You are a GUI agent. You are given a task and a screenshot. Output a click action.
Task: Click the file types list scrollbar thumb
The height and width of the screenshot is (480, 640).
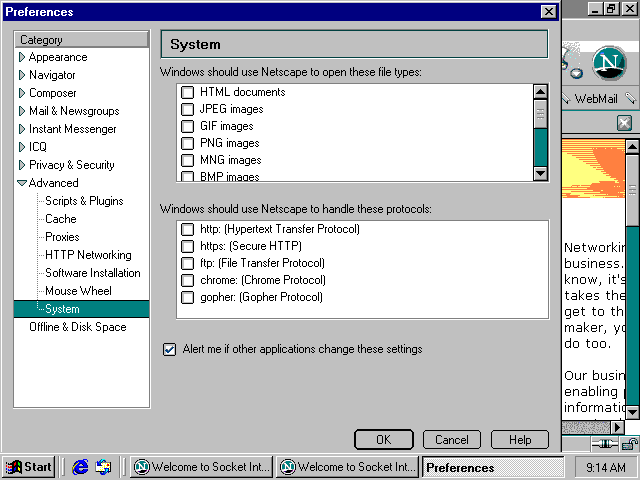pos(540,114)
